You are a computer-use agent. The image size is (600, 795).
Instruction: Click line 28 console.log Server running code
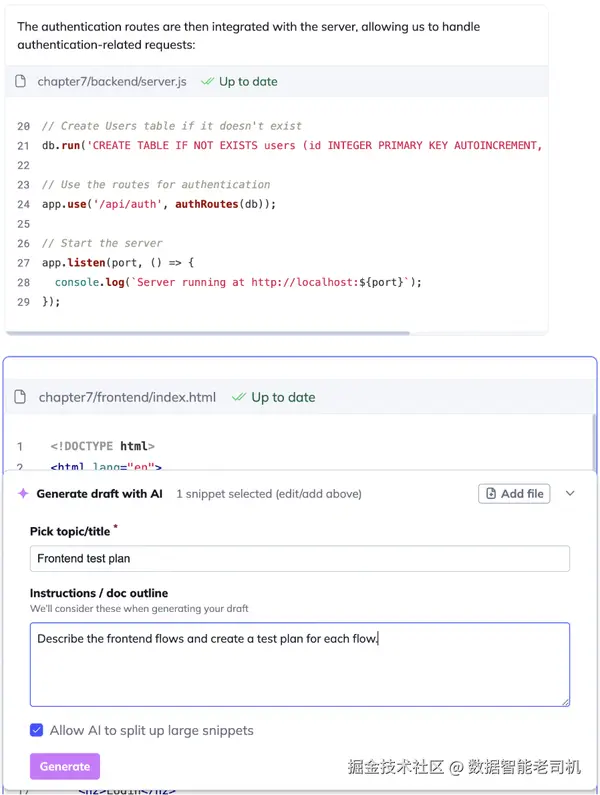(x=238, y=282)
